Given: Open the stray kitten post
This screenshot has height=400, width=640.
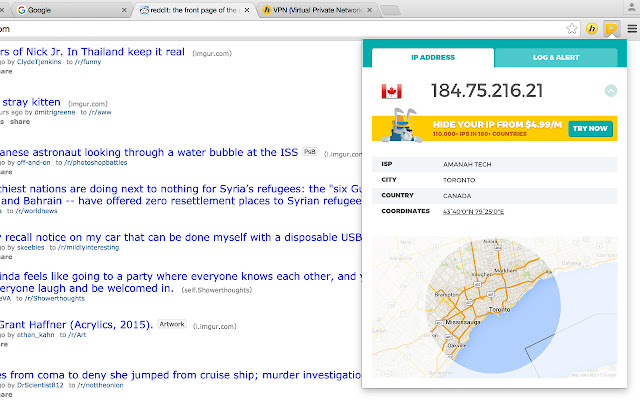Looking at the screenshot, I should click(x=31, y=102).
